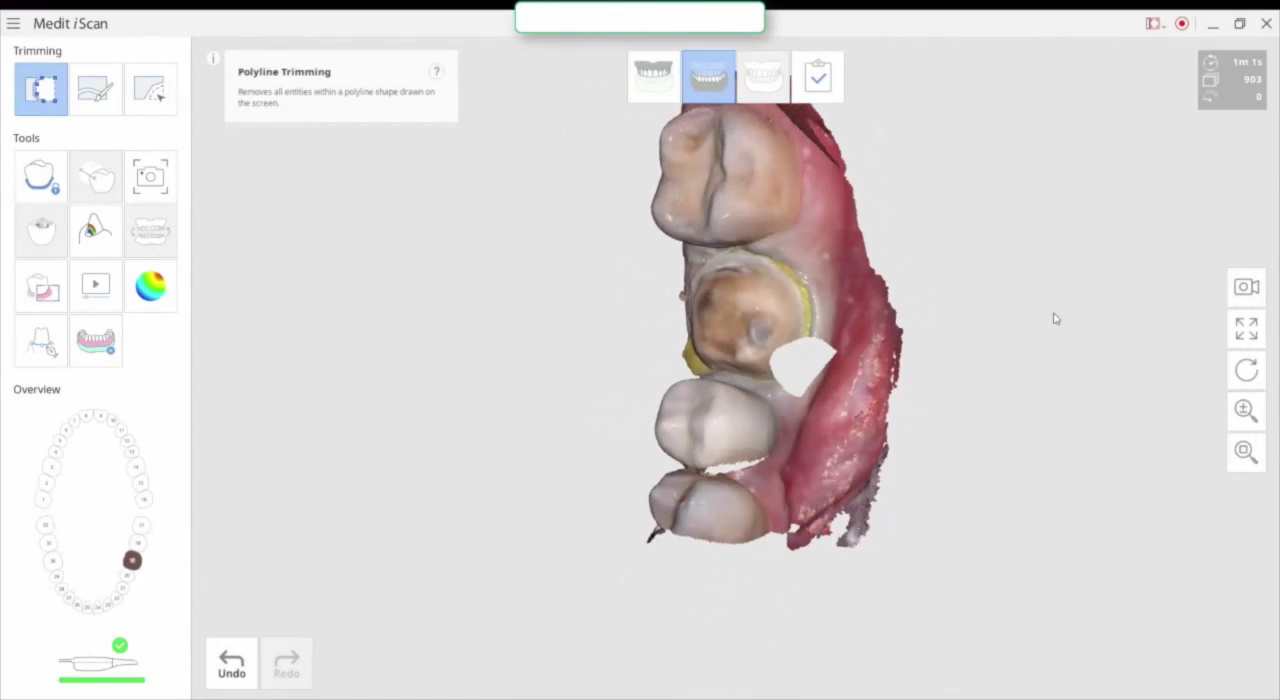The image size is (1280, 700).
Task: Click the occlusion alignment jaws tool
Action: click(x=150, y=231)
